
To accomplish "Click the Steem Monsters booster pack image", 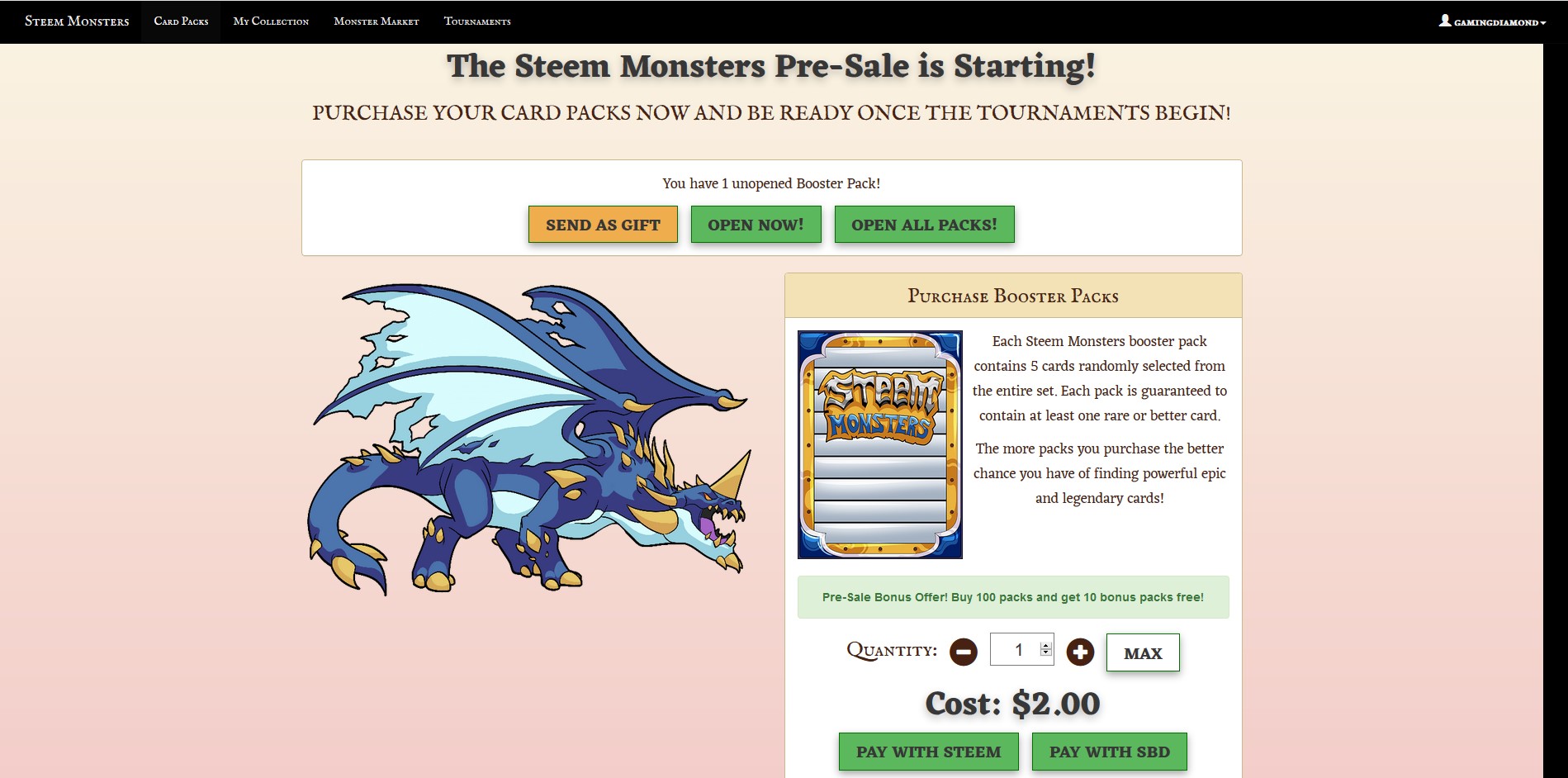I will (x=880, y=444).
